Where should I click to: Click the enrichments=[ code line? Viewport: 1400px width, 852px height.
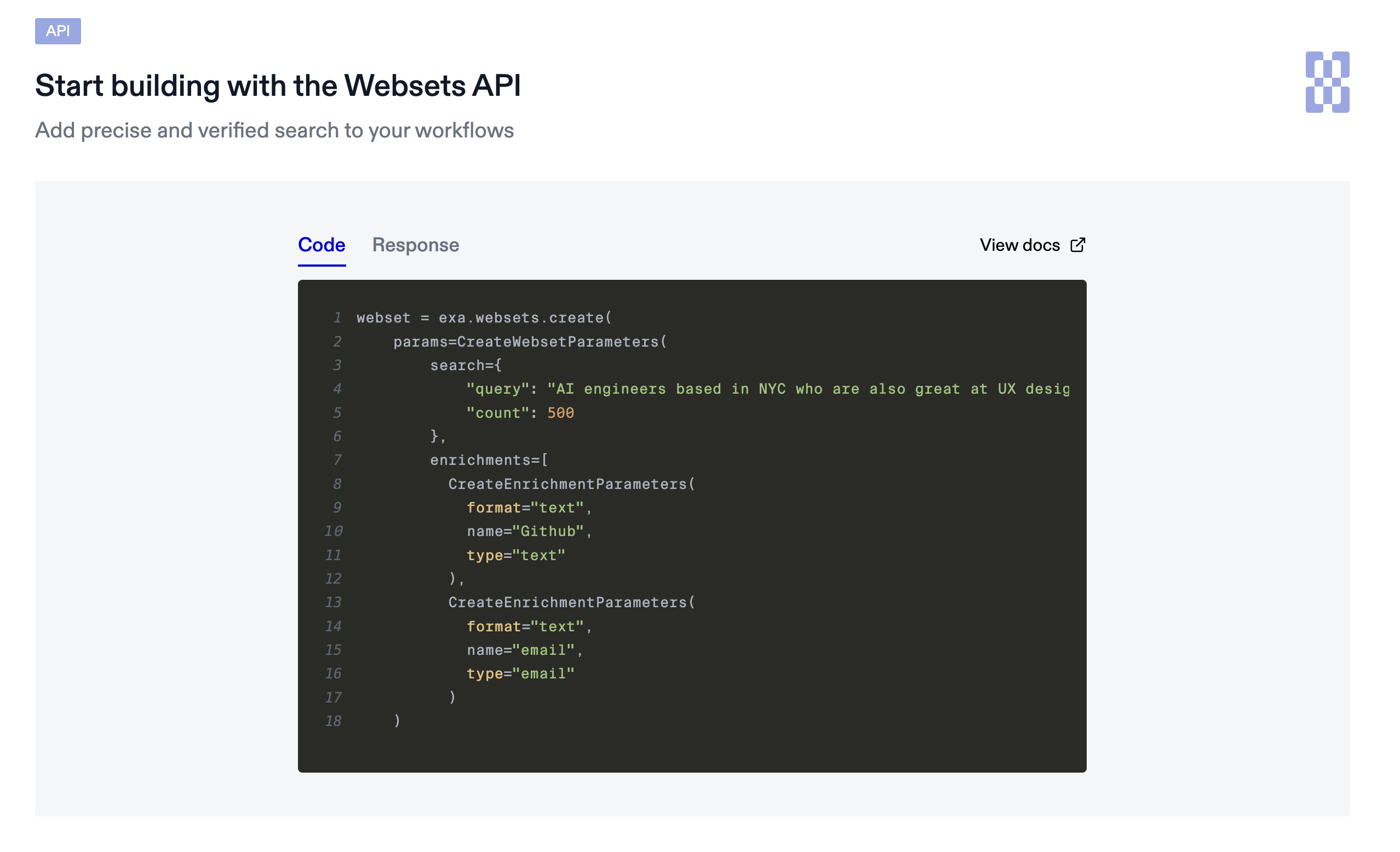tap(489, 459)
